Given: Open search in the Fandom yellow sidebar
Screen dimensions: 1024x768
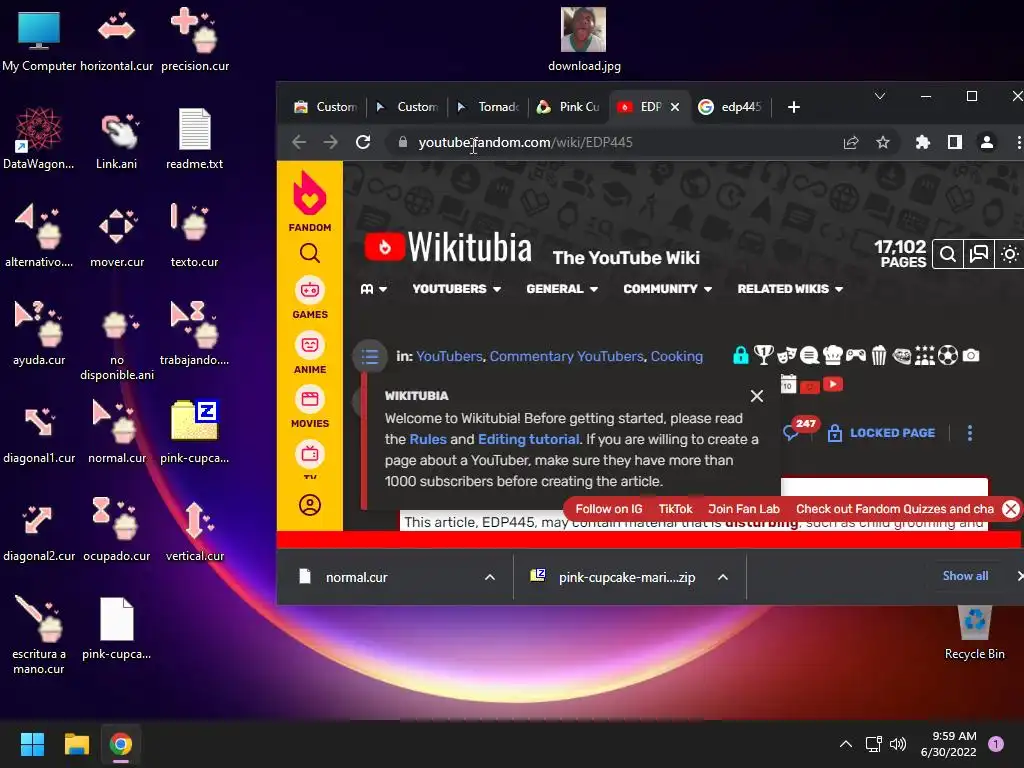Looking at the screenshot, I should click(310, 253).
